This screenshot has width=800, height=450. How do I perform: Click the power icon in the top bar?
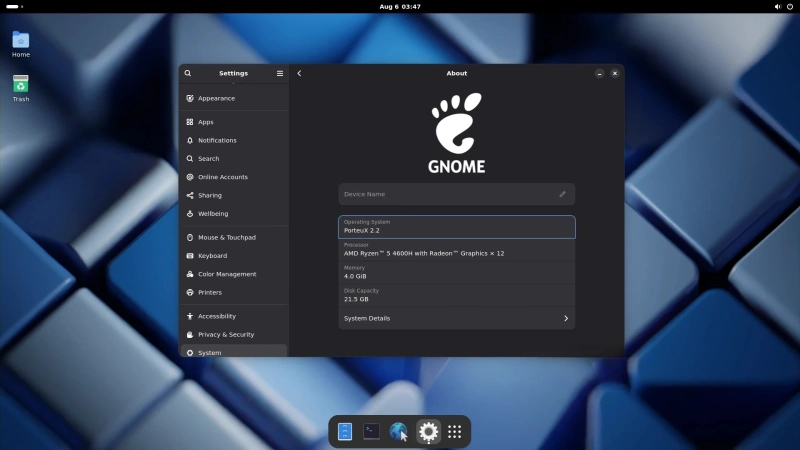pyautogui.click(x=790, y=7)
